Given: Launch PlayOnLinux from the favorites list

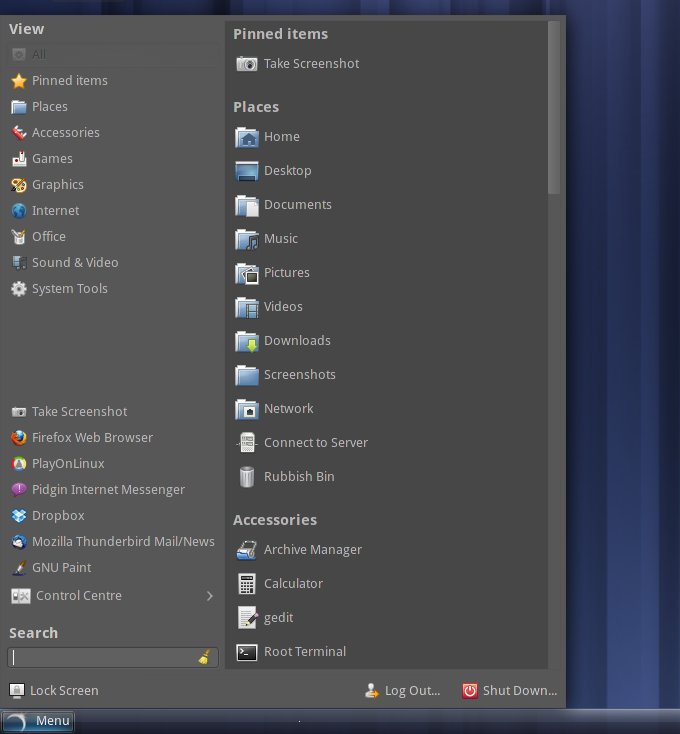Looking at the screenshot, I should pyautogui.click(x=68, y=464).
